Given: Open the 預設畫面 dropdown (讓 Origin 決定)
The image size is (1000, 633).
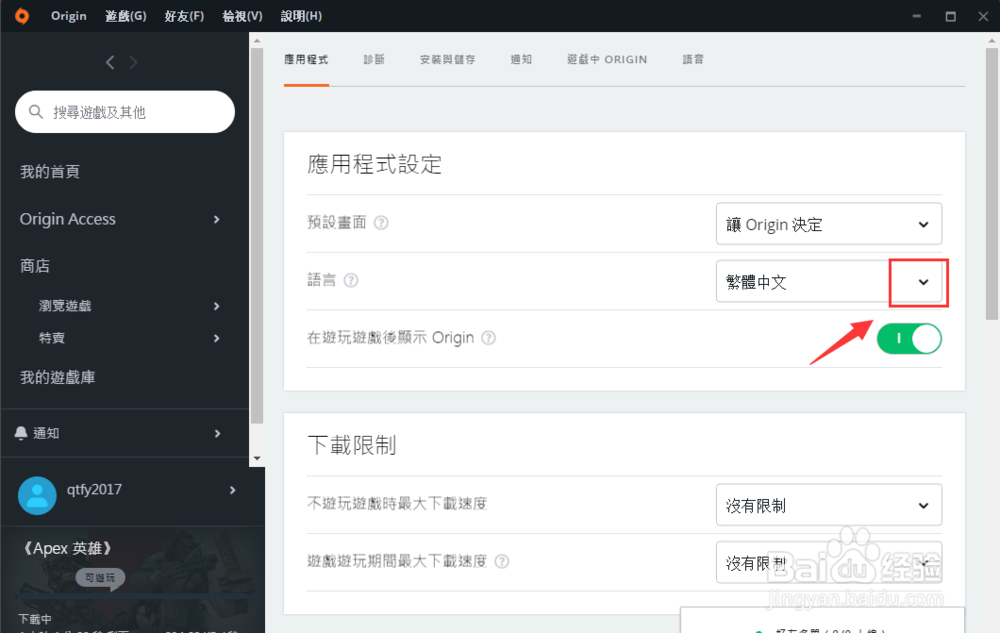Looking at the screenshot, I should (828, 224).
